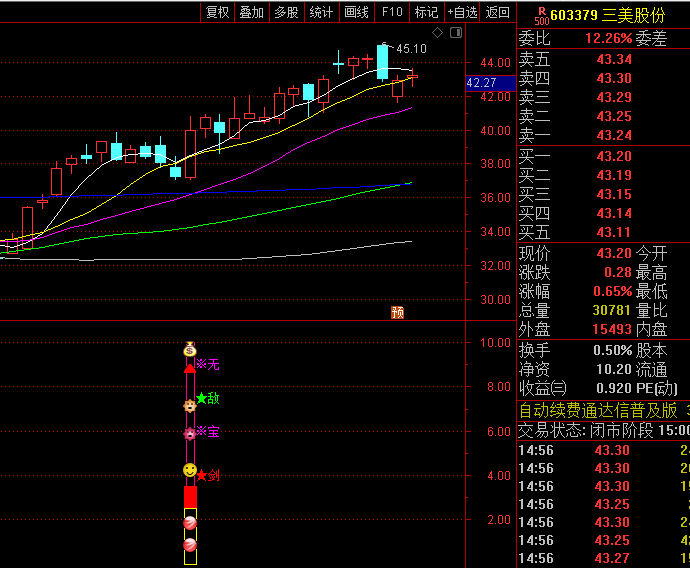Click the large cyan candlestick at peak

382,62
